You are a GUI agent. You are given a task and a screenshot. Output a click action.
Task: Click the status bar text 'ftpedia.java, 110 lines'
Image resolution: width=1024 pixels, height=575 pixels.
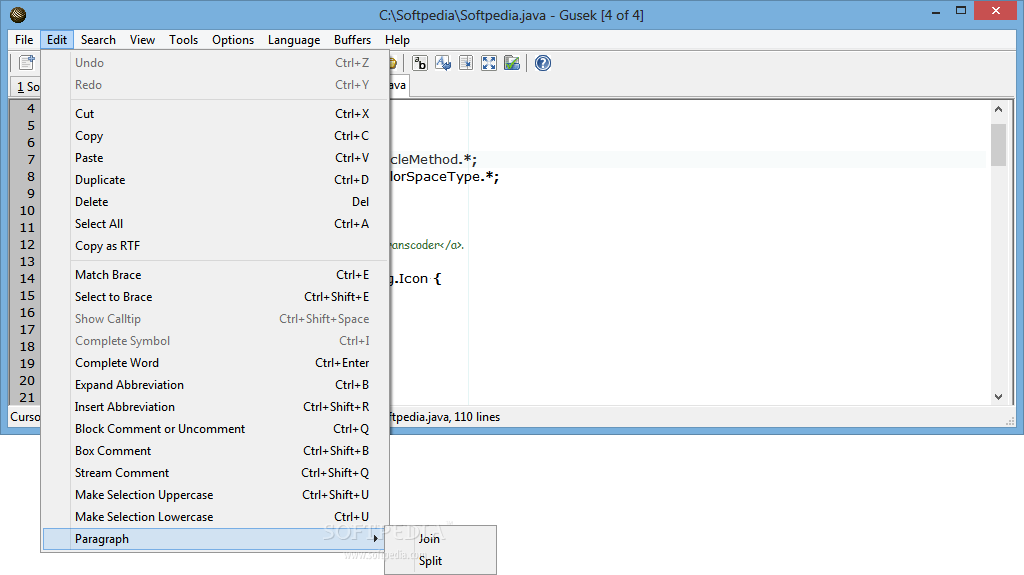tap(445, 417)
